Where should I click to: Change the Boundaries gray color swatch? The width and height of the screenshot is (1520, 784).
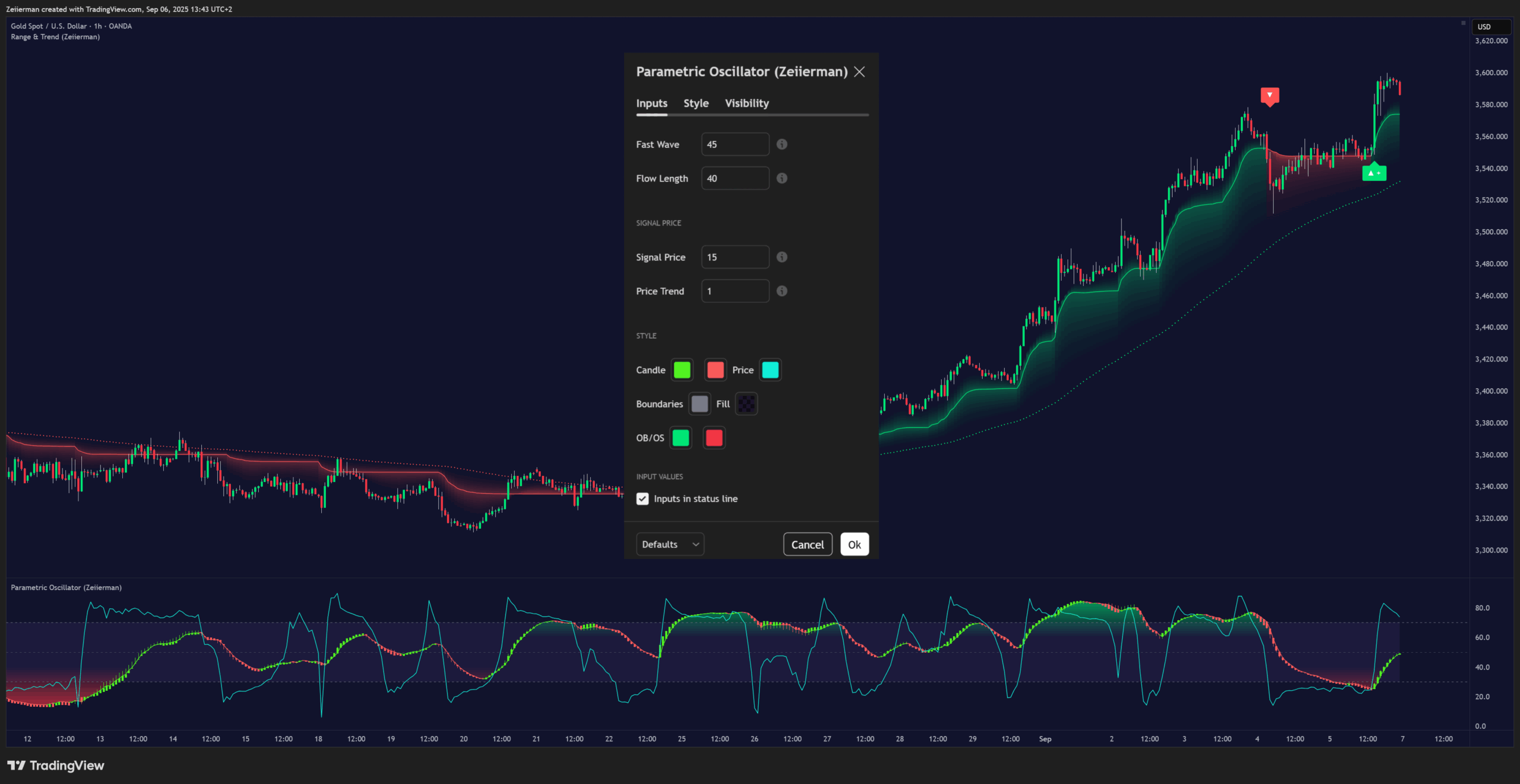pos(699,404)
